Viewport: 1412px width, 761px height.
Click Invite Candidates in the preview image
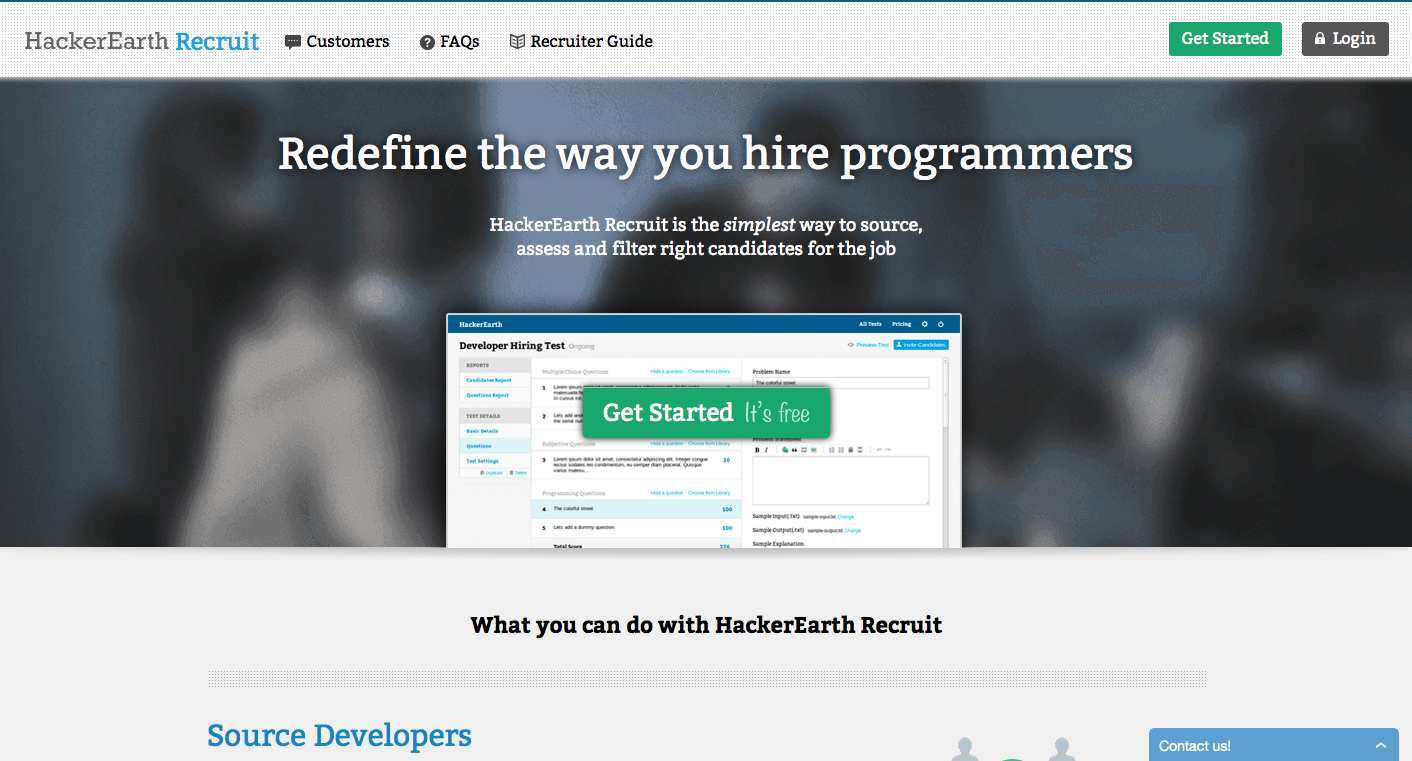(x=920, y=345)
